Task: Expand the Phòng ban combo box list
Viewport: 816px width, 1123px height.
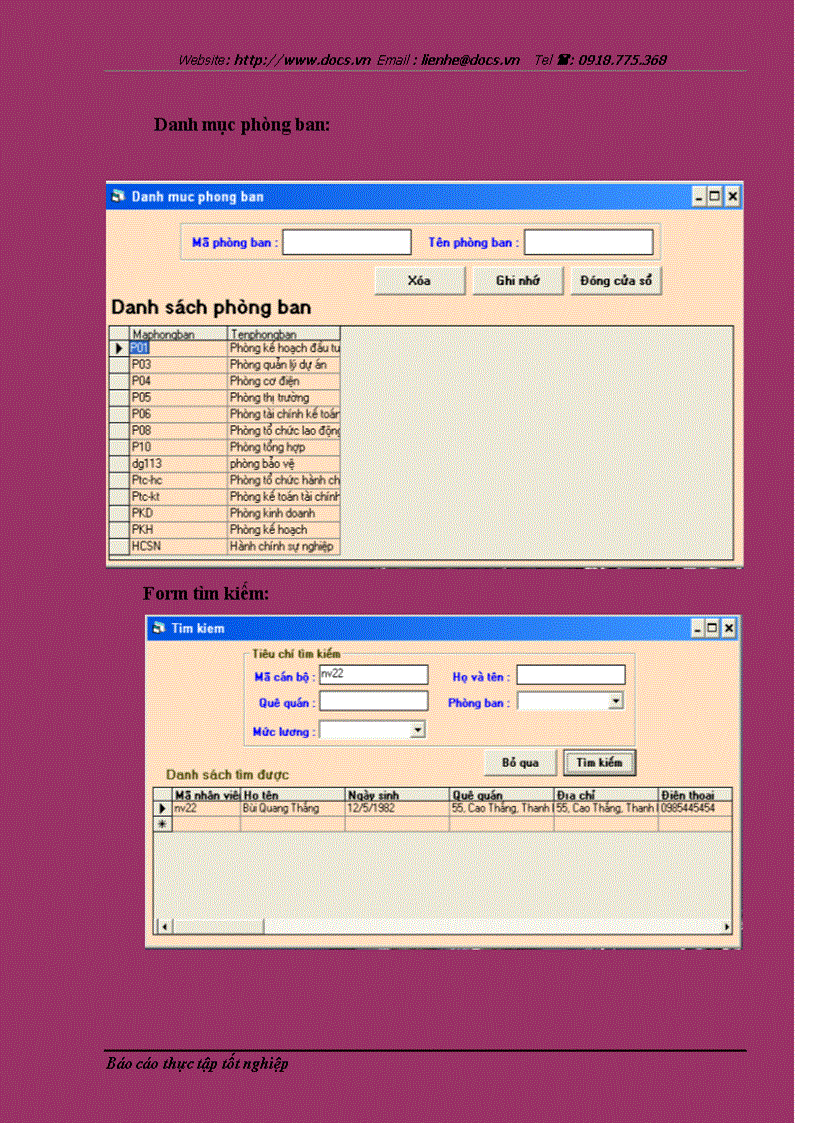Action: click(615, 700)
